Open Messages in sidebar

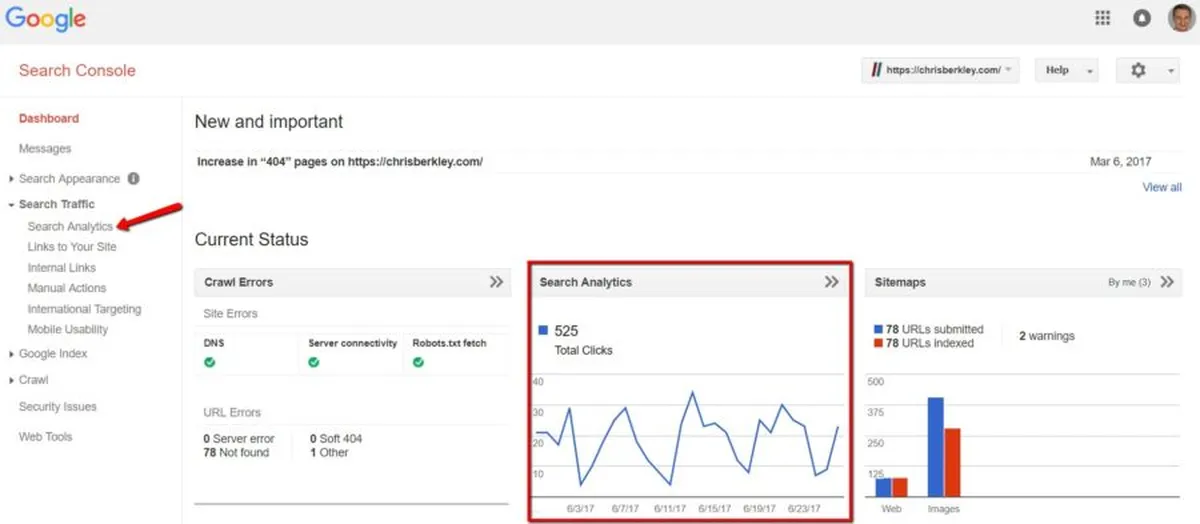[45, 149]
